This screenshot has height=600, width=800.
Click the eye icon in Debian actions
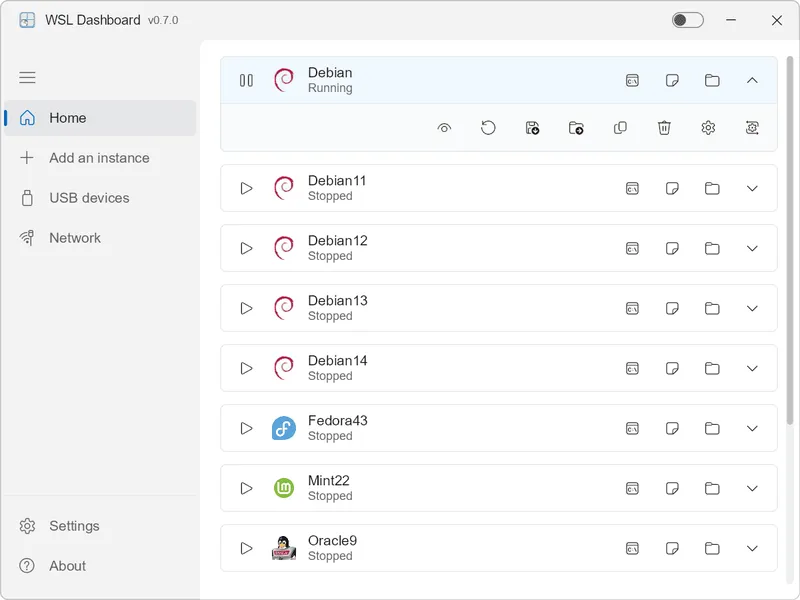tap(444, 128)
